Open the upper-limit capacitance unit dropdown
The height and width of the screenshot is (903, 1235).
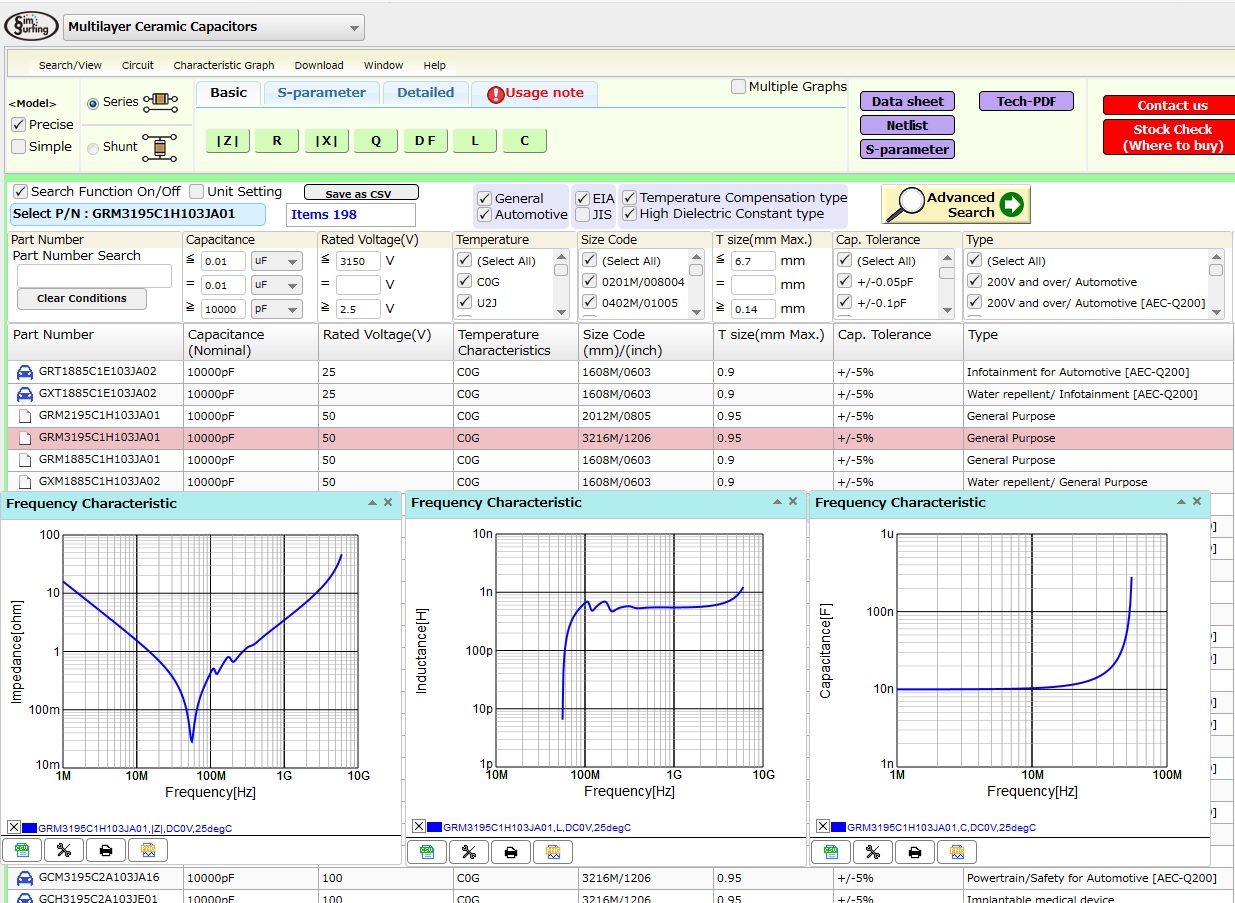[x=276, y=261]
